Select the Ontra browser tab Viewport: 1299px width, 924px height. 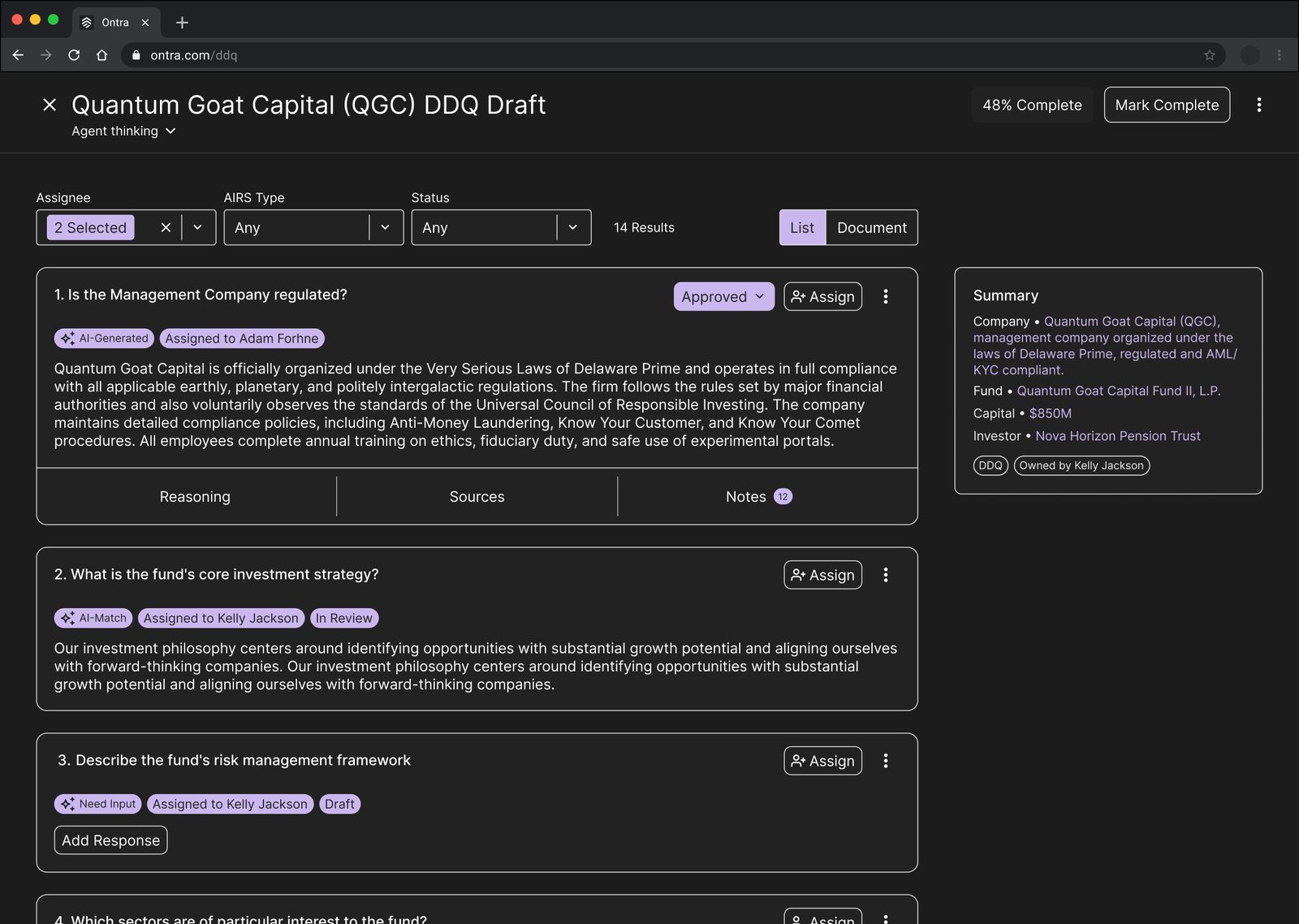115,23
